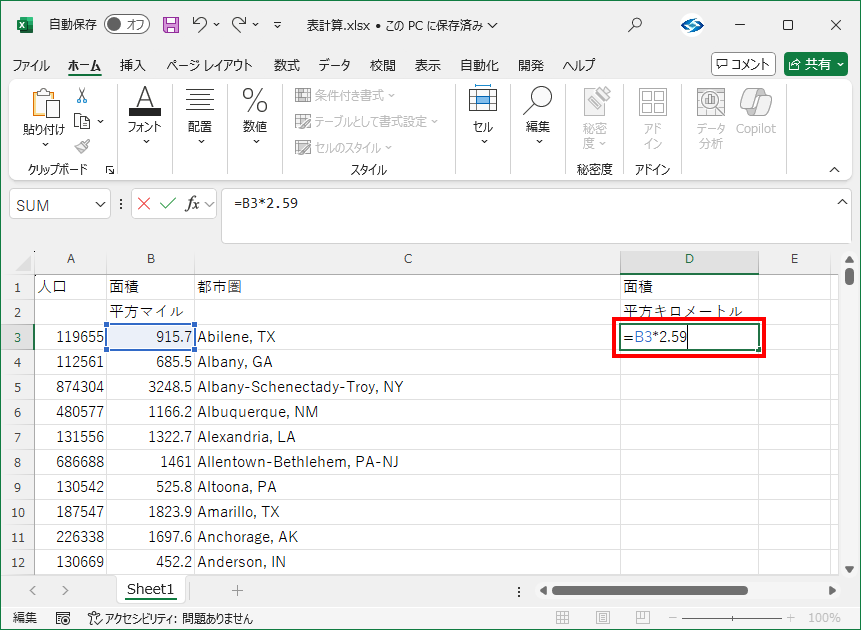Cancel formula entry with the red X
The width and height of the screenshot is (861, 630).
tap(144, 204)
